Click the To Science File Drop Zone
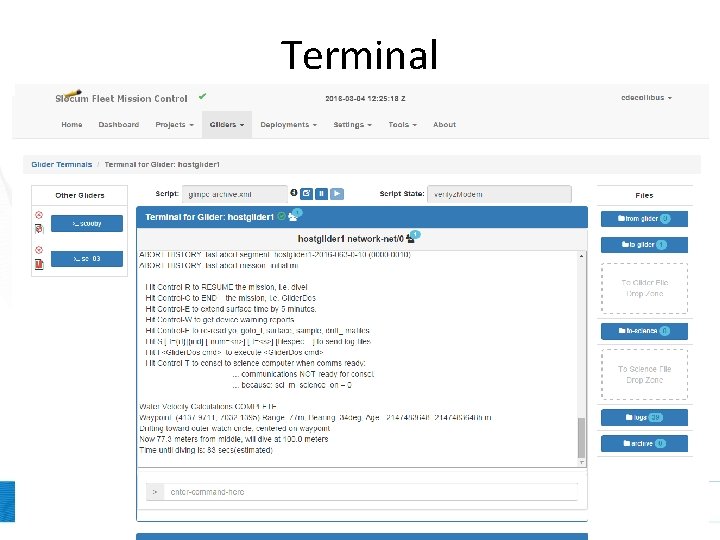 (x=645, y=375)
